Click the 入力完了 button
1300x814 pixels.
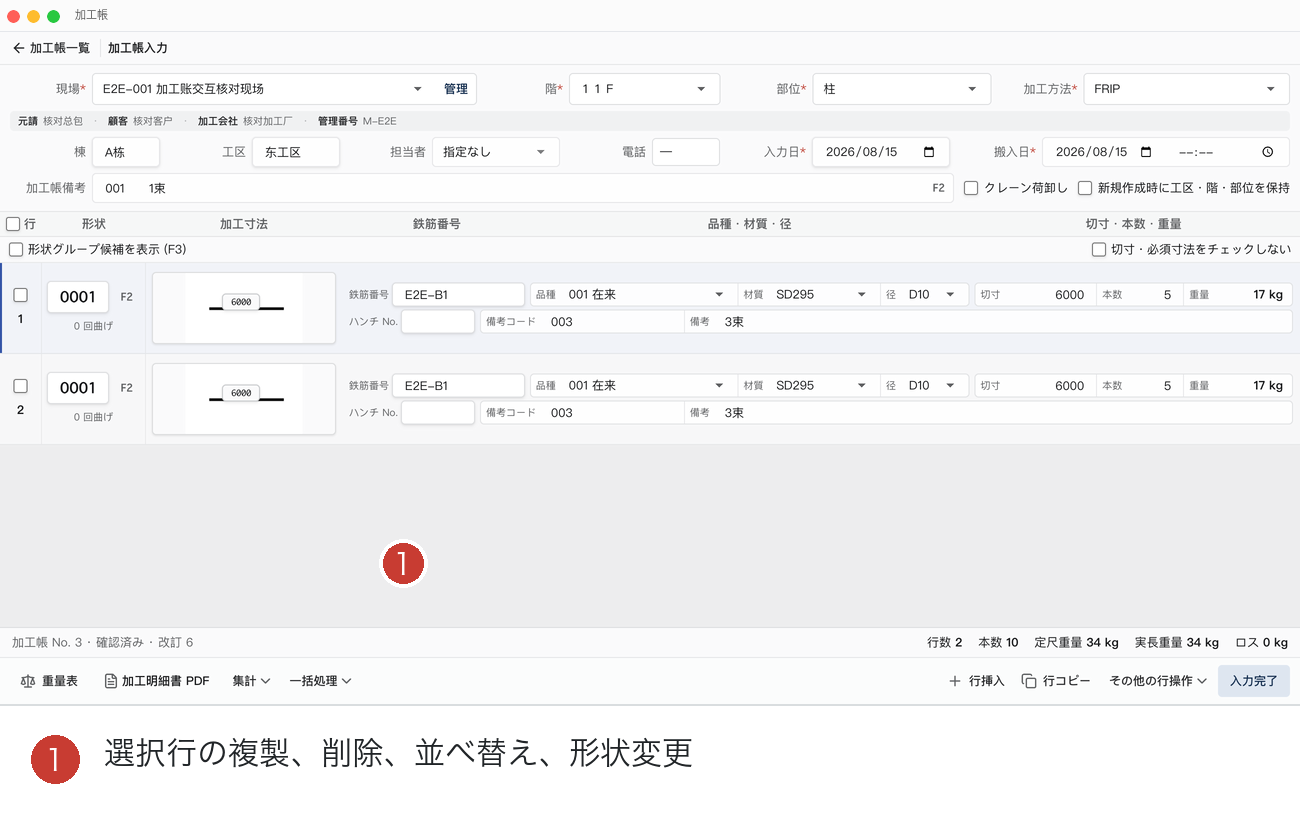tap(1254, 681)
